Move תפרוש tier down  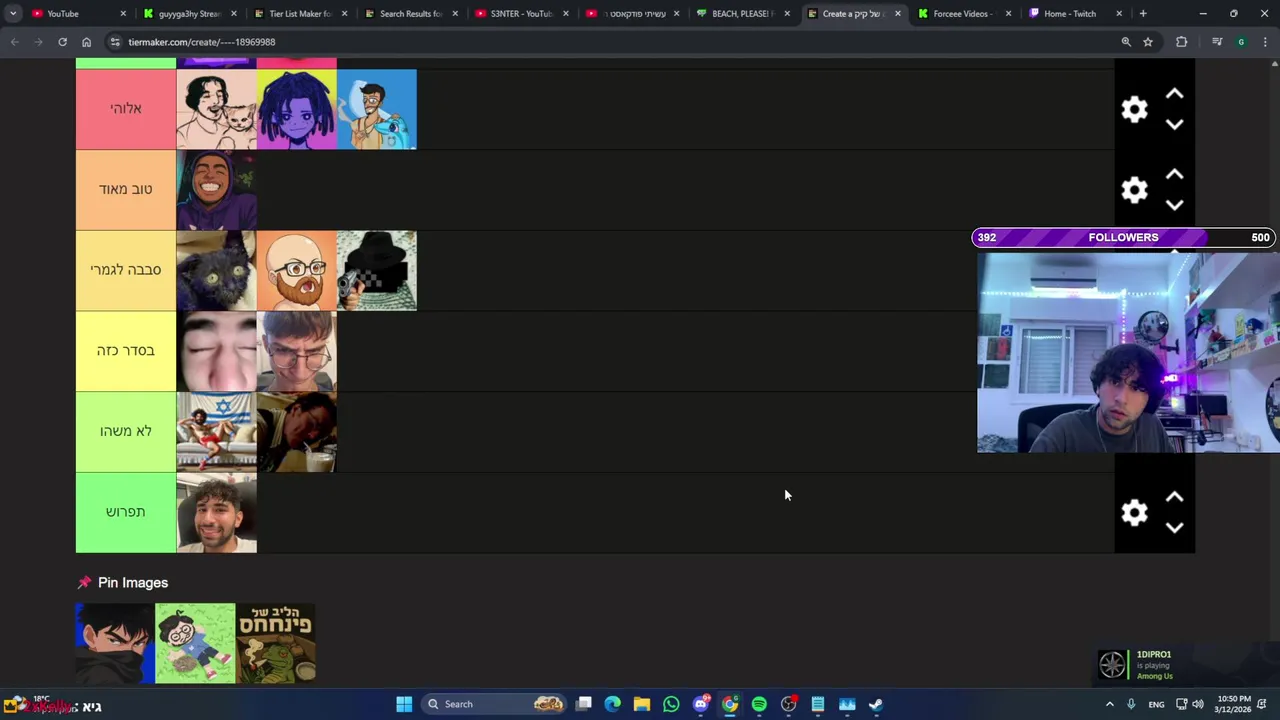[x=1174, y=528]
